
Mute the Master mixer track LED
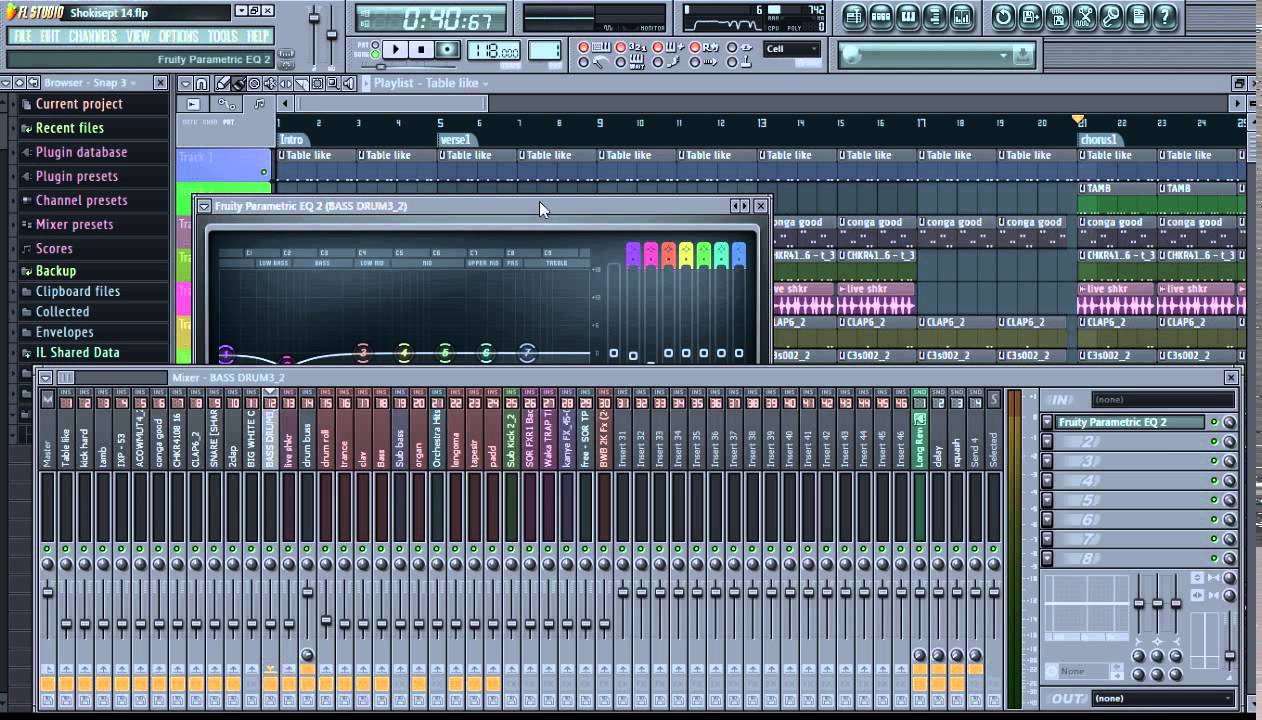47,549
